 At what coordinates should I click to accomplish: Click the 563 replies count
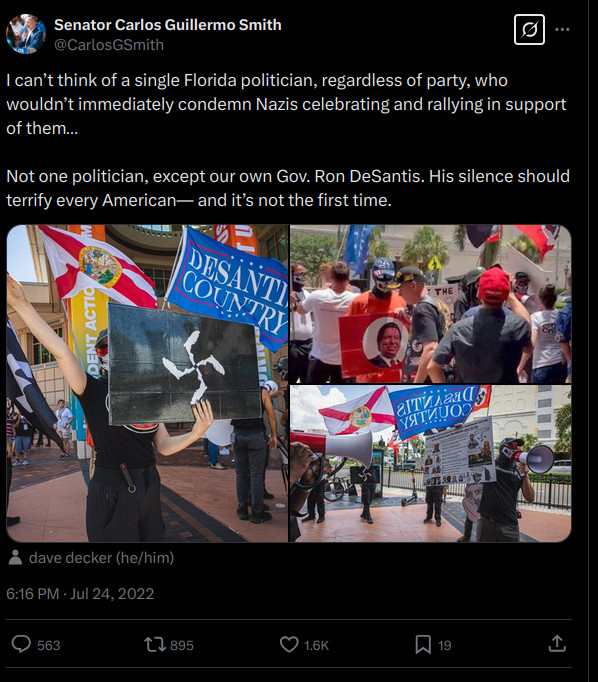click(49, 645)
